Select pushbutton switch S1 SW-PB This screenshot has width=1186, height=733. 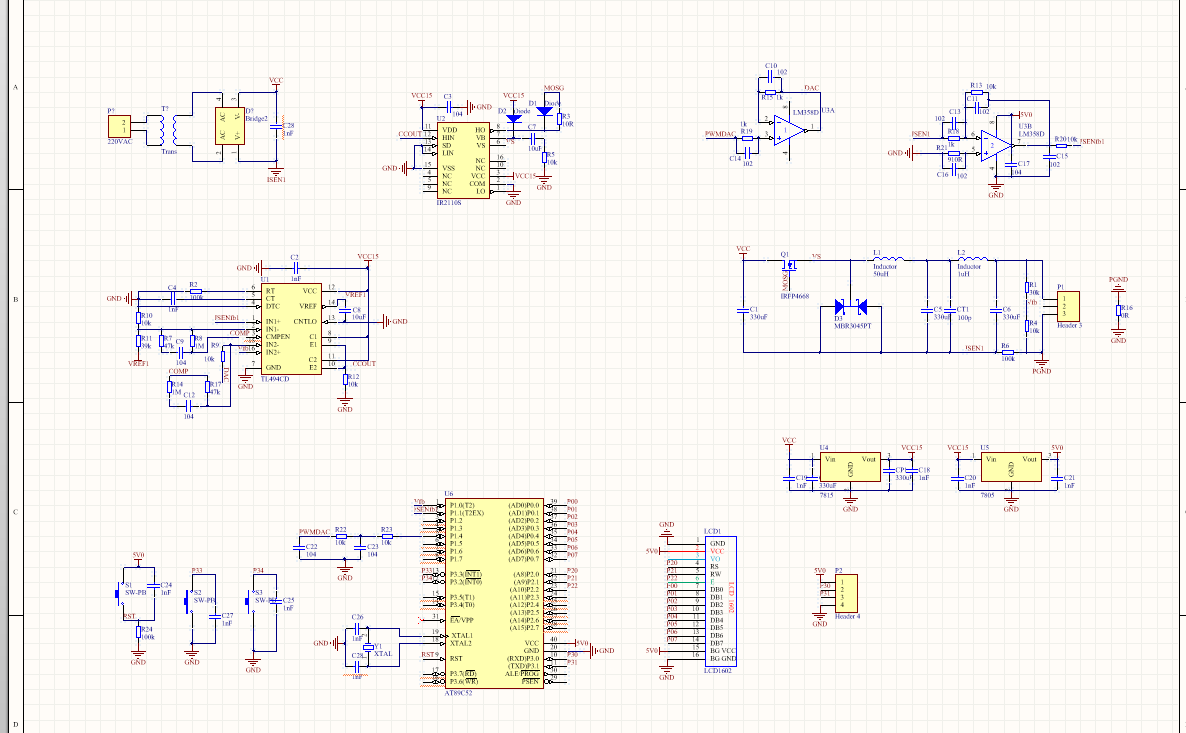click(x=118, y=593)
